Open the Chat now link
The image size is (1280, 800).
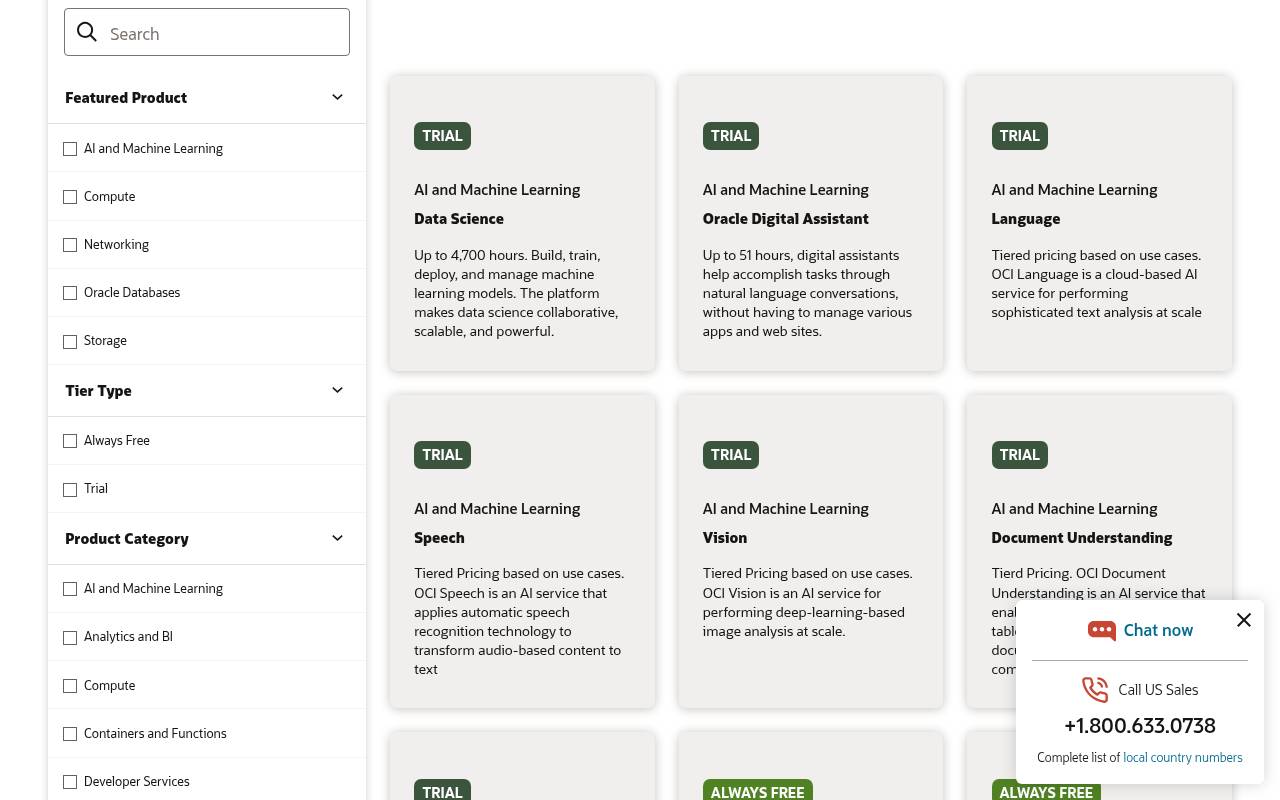pos(1158,630)
